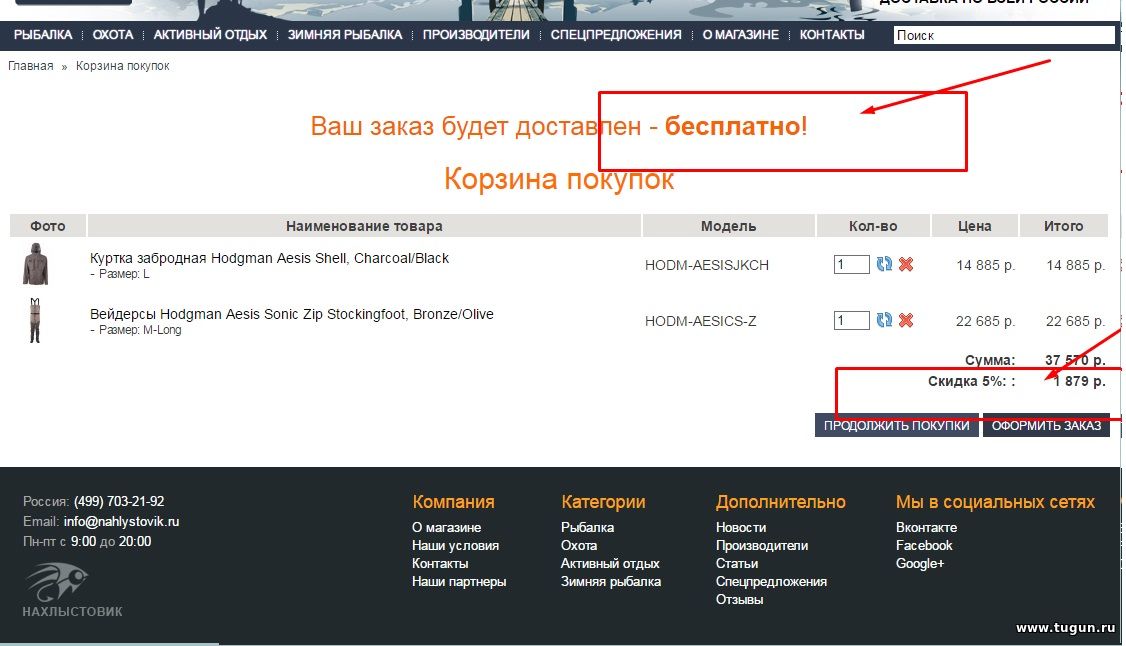The image size is (1126, 646).
Task: Open the Вконтакте social link
Action: point(926,528)
